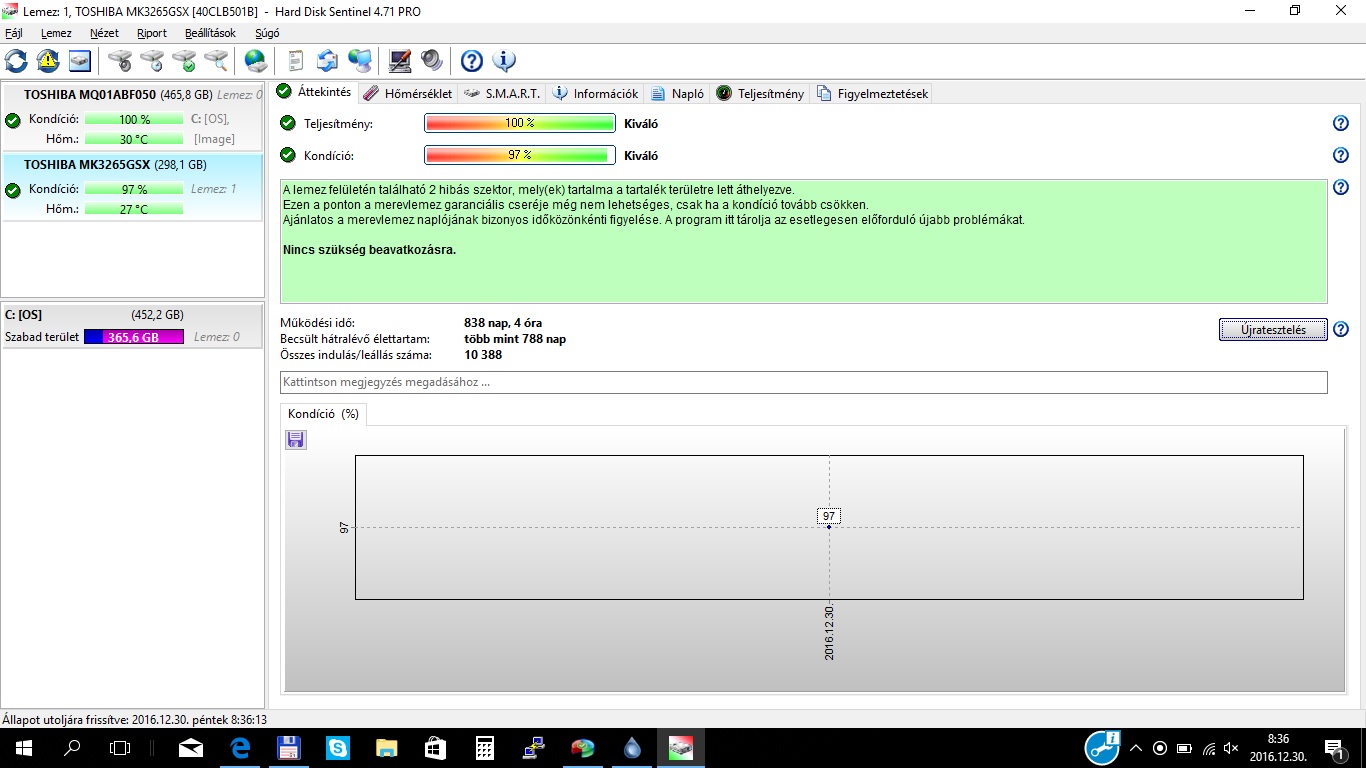The image size is (1366, 768).
Task: Click help icon next to Kondíció row
Action: coord(1341,155)
